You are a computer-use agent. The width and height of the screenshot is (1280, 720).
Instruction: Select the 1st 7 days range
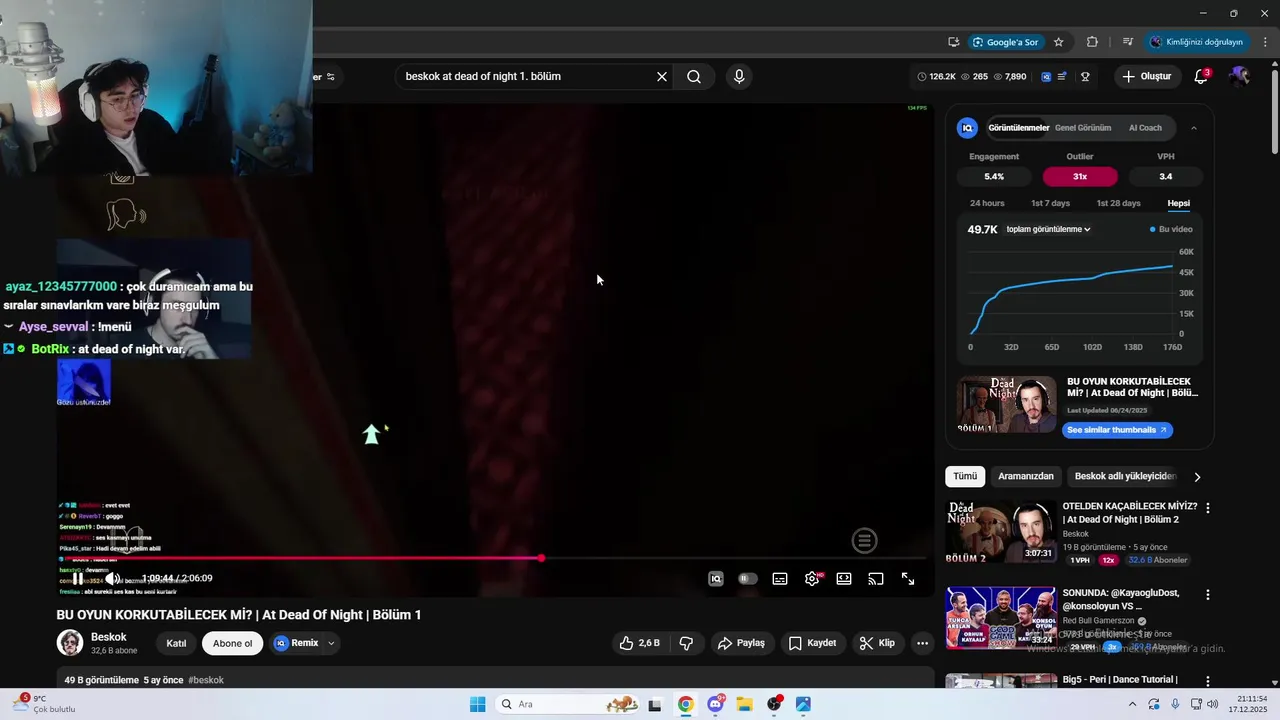[1050, 203]
